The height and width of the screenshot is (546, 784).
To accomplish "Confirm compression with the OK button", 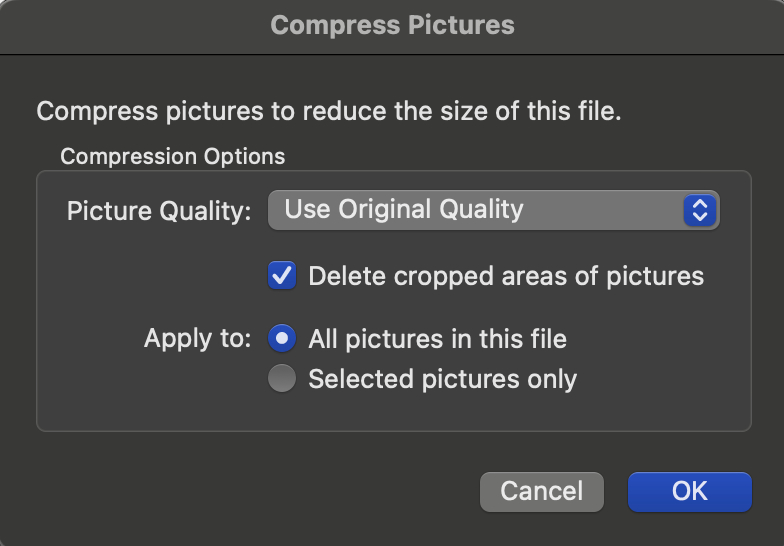I will (689, 491).
